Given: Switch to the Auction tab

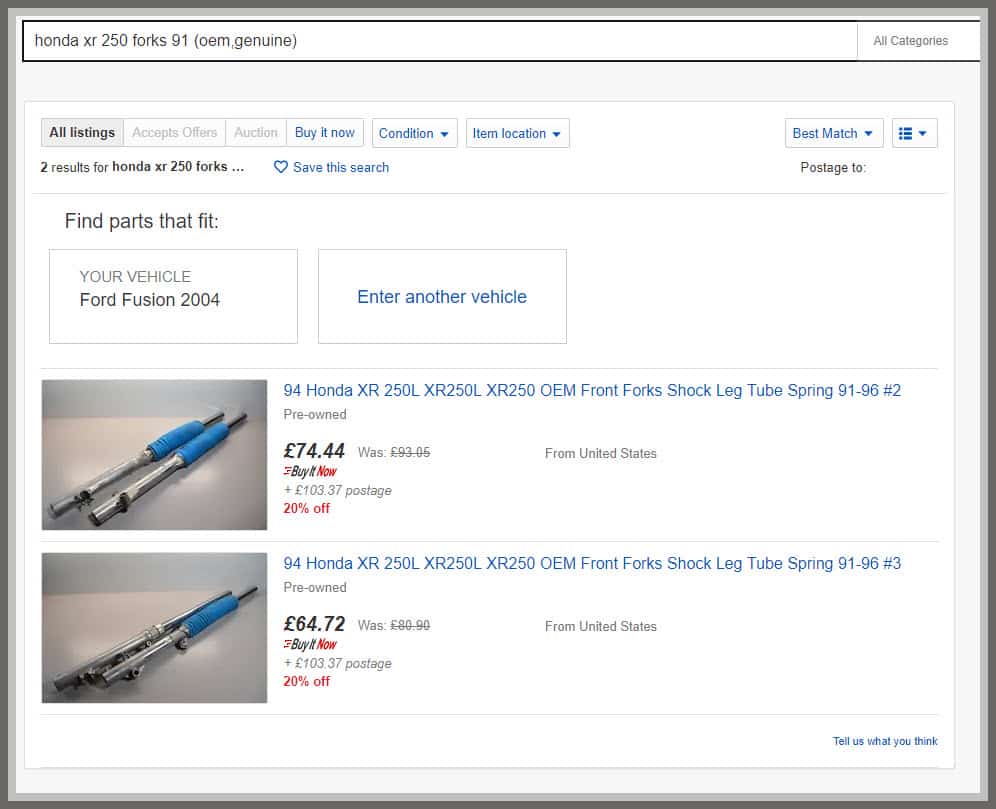Looking at the screenshot, I should 255,133.
